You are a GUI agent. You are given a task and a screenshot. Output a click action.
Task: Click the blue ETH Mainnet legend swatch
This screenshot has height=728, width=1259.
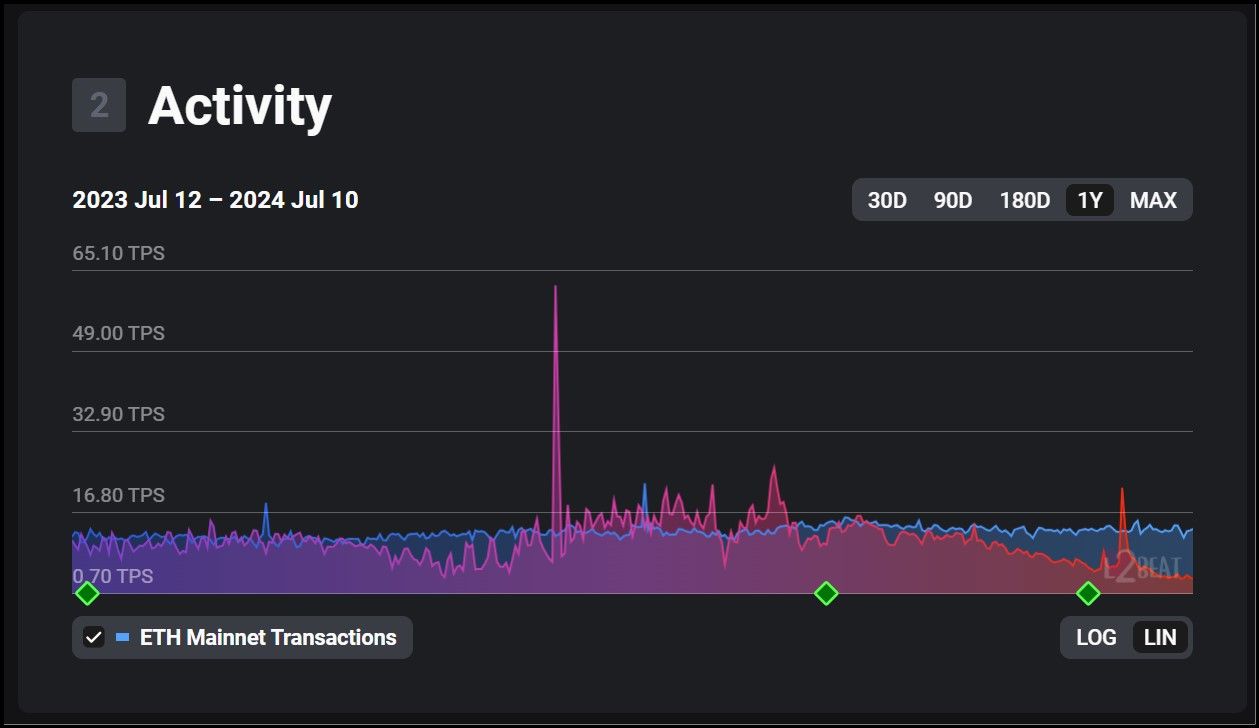(122, 637)
